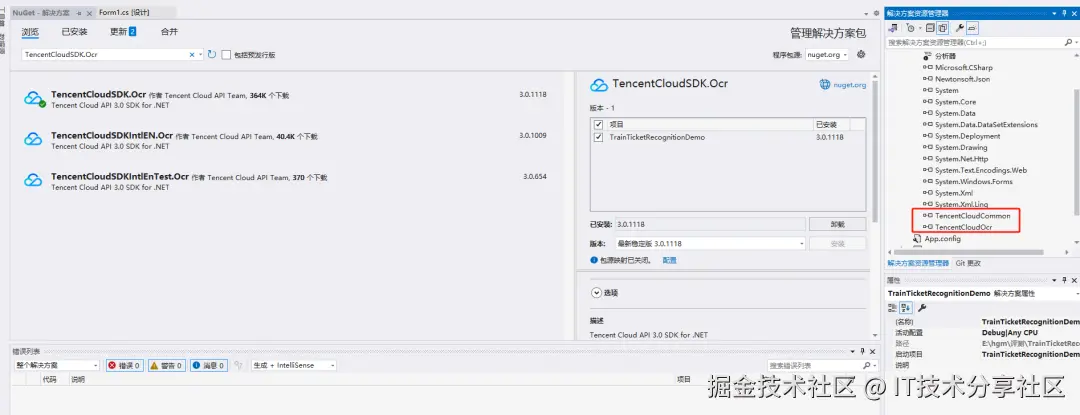1080x415 pixels.
Task: Select TencentCloudOcr reference in Solution Explorer
Action: click(963, 227)
